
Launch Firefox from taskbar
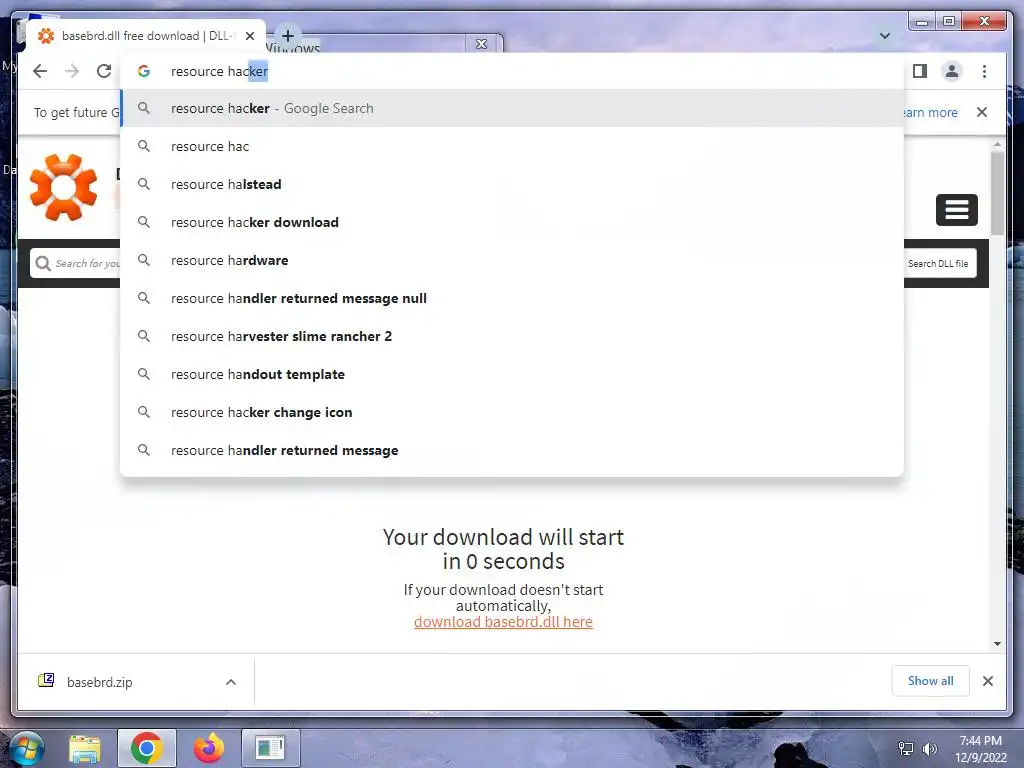pos(208,748)
